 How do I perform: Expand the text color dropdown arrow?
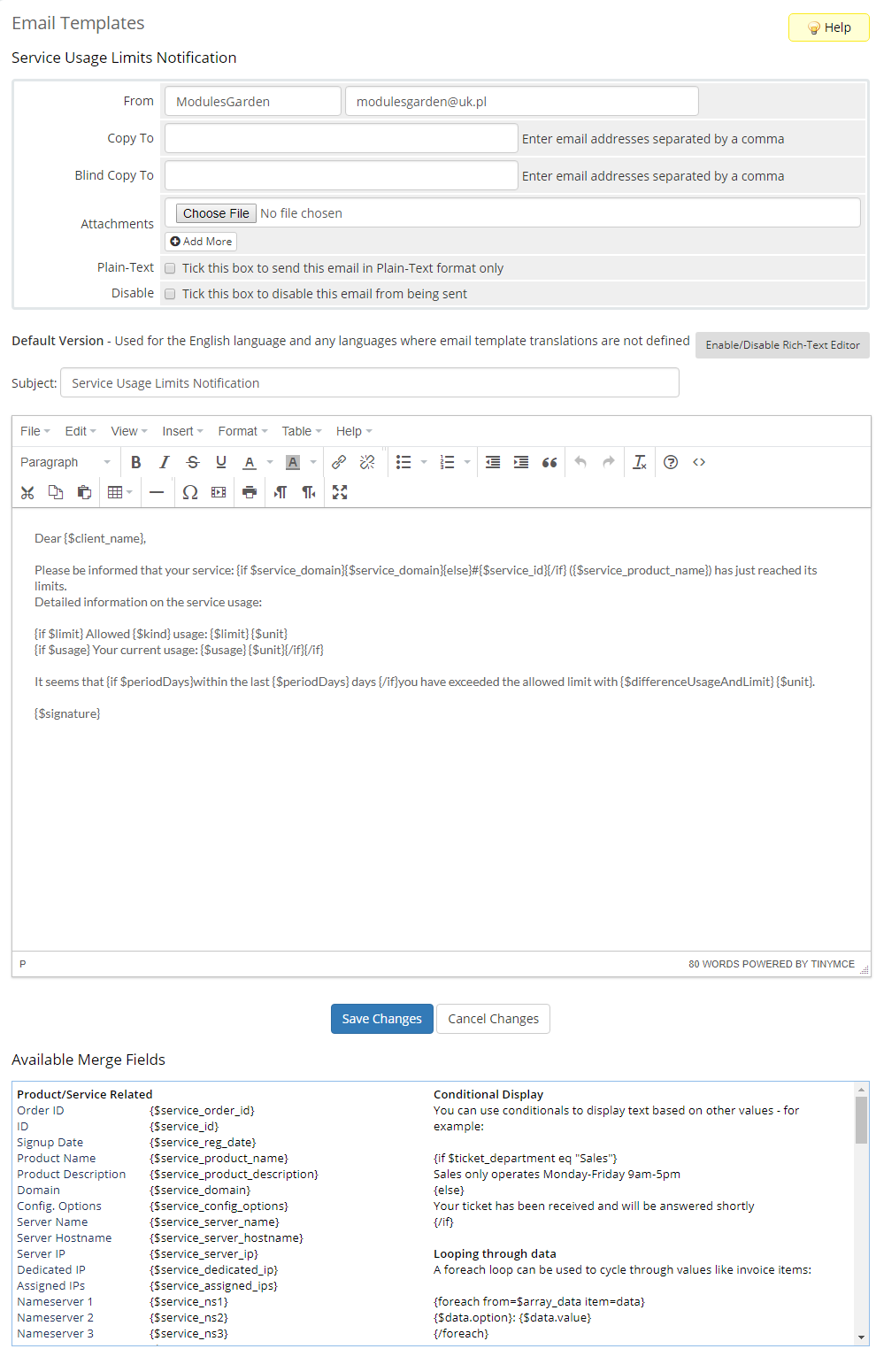pos(270,462)
